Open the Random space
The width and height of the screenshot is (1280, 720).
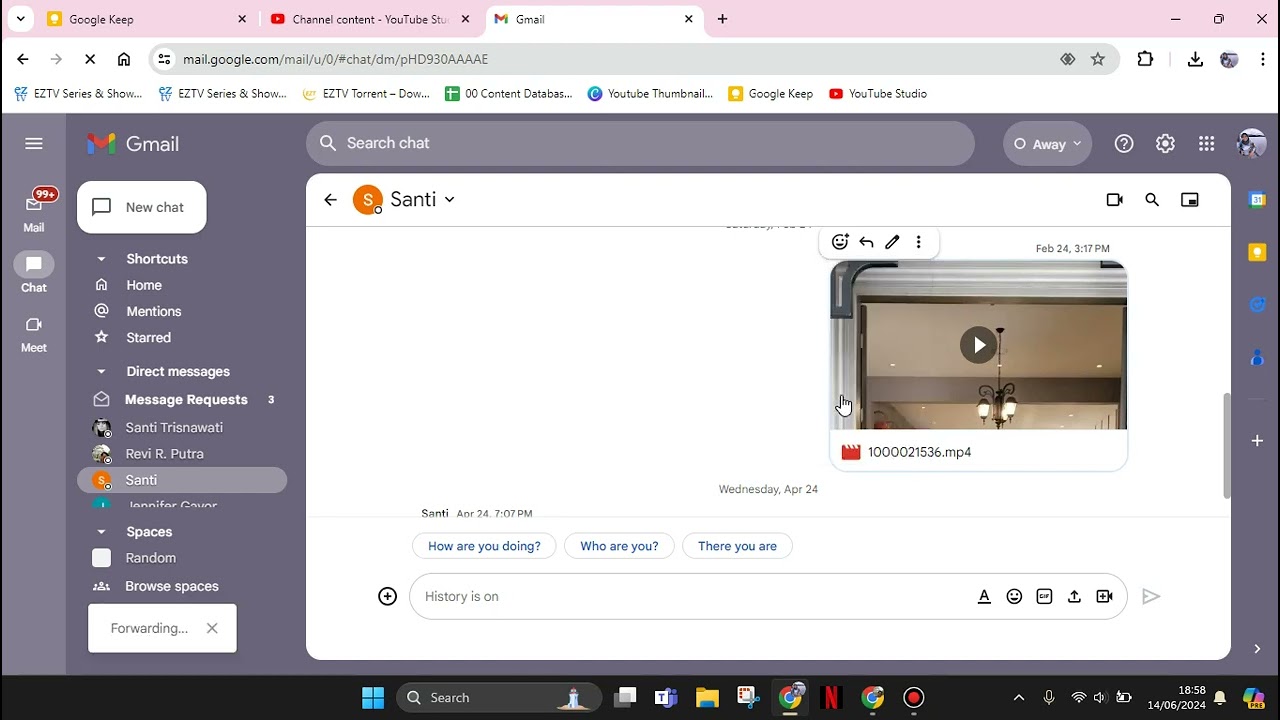[x=150, y=558]
